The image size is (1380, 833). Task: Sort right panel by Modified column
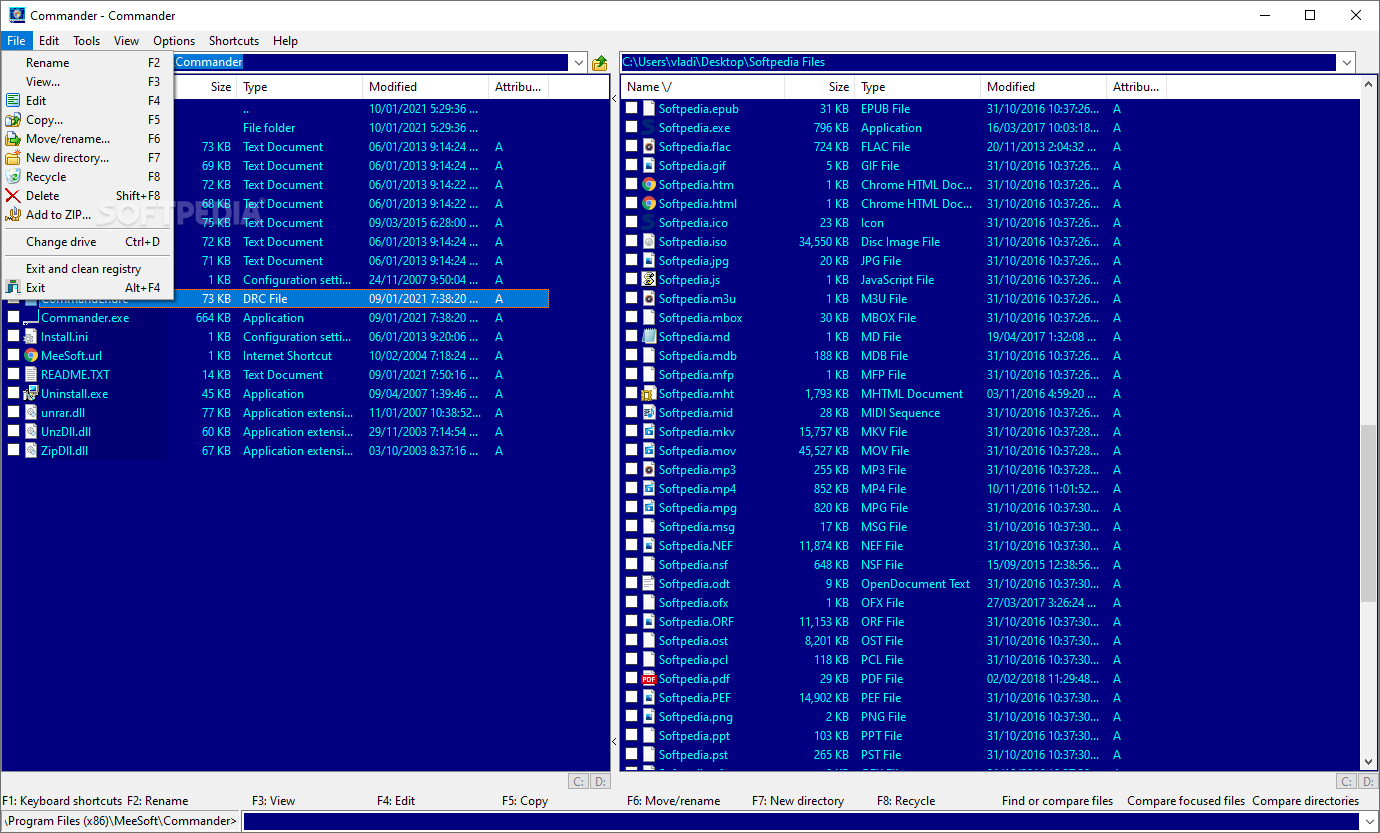1043,87
